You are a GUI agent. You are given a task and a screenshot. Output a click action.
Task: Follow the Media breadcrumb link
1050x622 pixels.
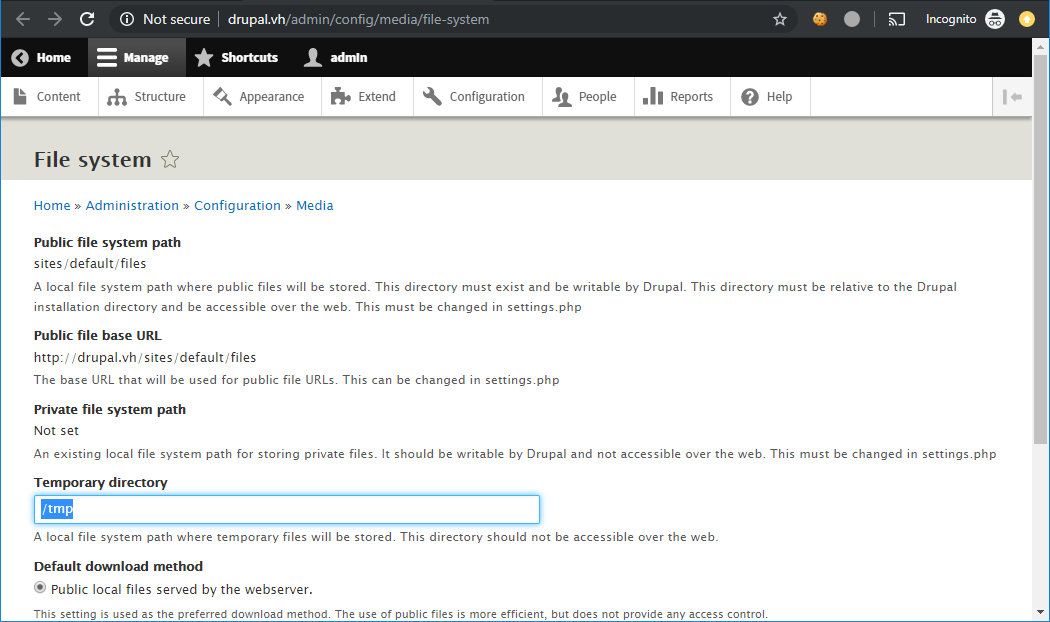coord(315,206)
